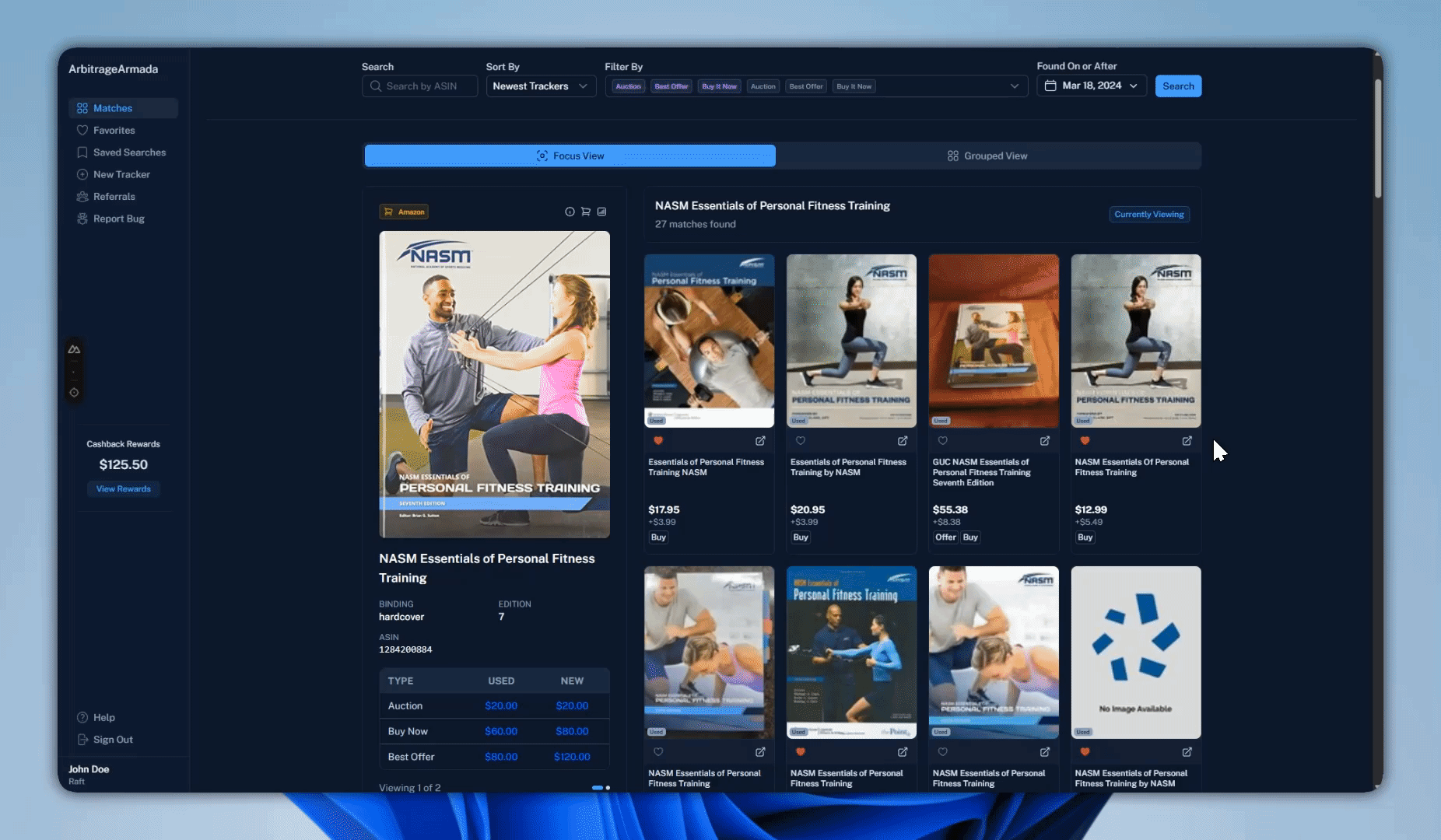1441x840 pixels.
Task: Click the magnifier icon in search field
Action: (376, 86)
